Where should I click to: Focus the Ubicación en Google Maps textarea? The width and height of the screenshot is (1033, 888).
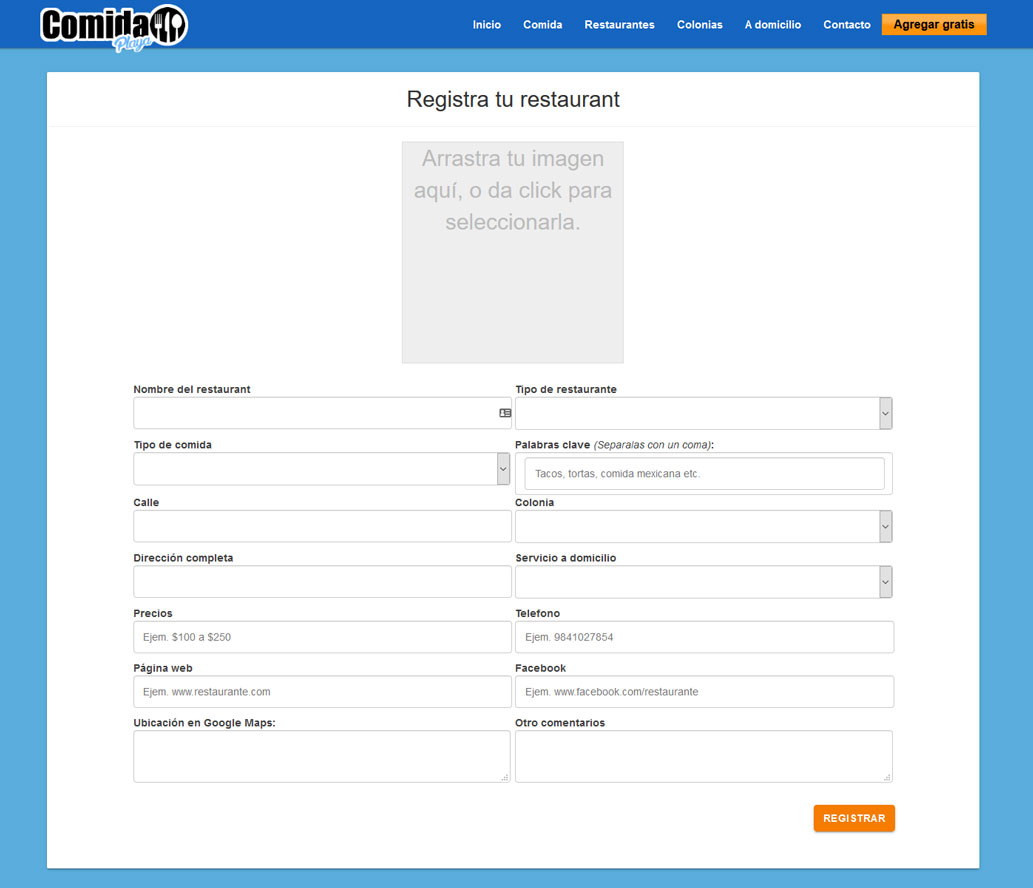321,756
